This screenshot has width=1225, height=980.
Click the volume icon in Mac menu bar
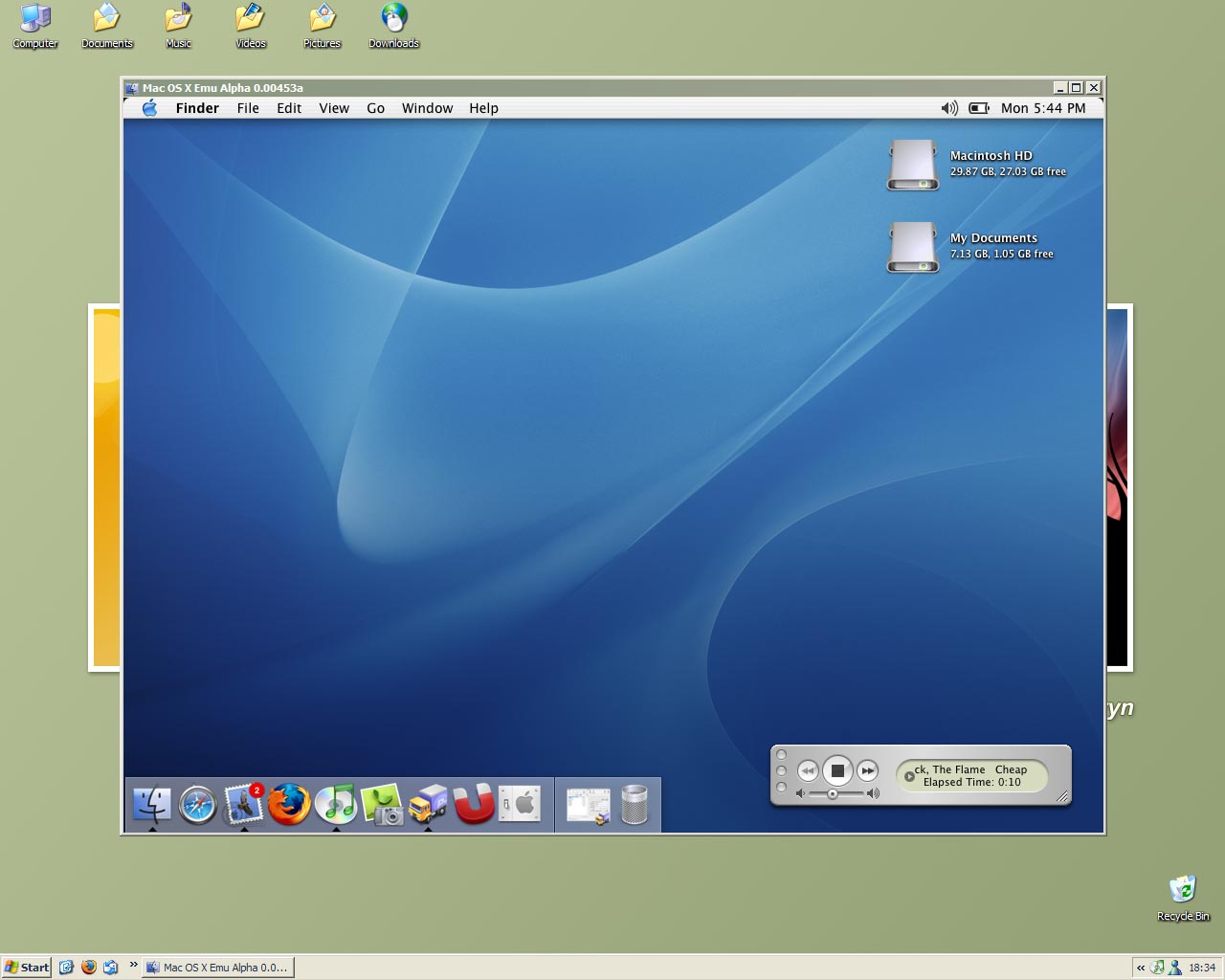949,108
